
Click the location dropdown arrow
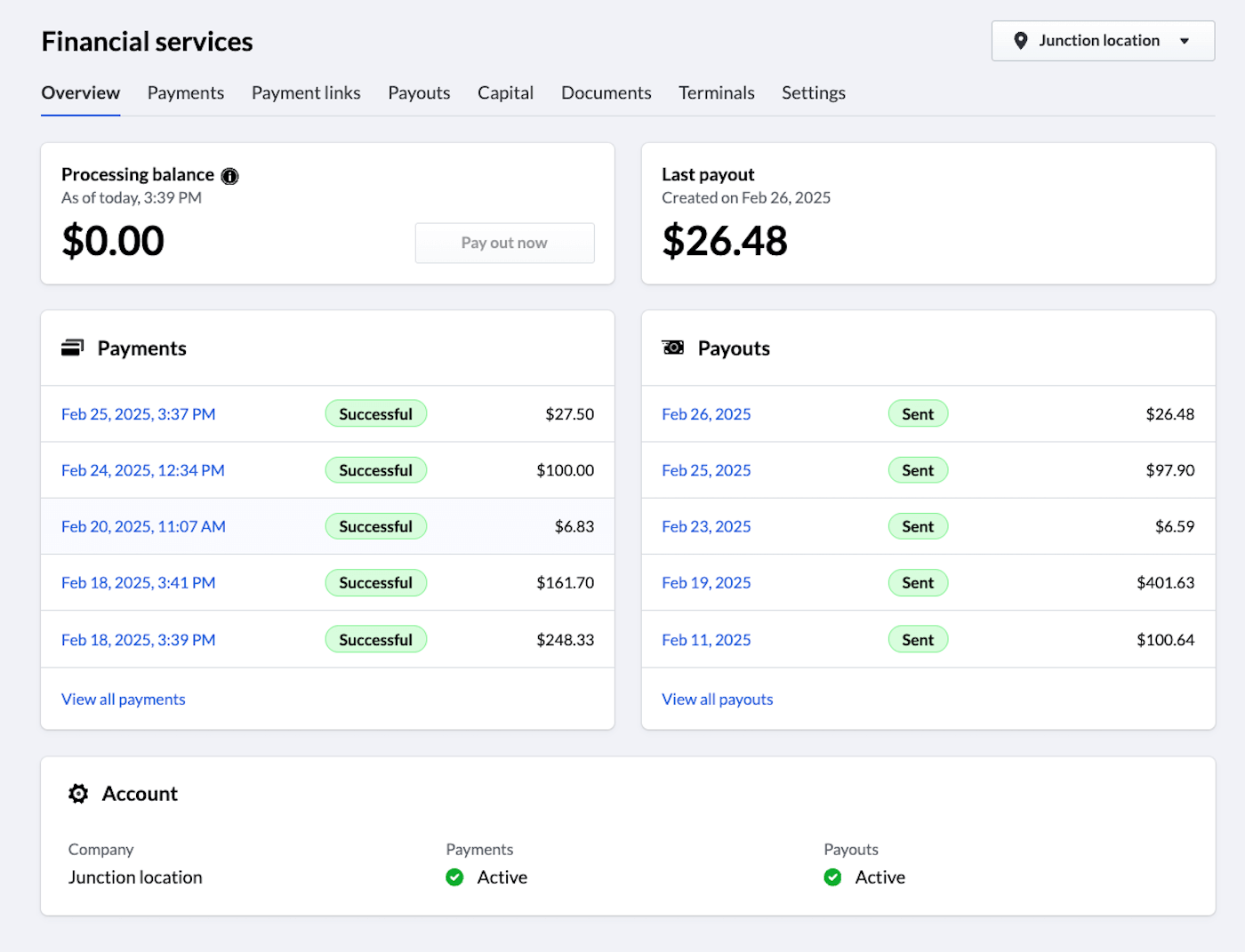point(1185,41)
